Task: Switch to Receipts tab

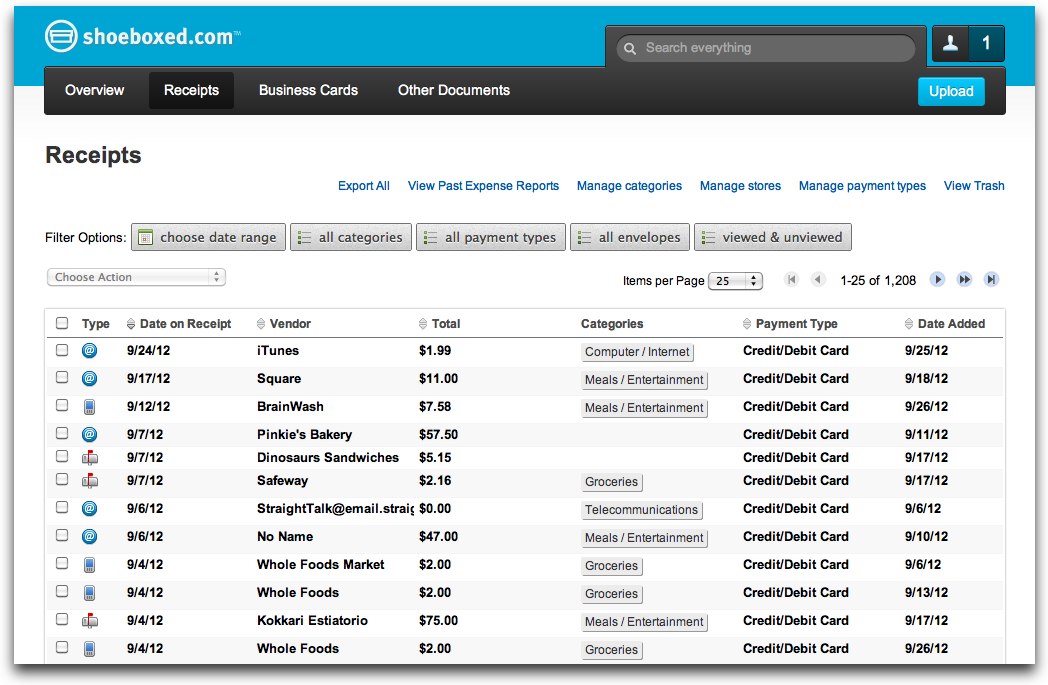Action: tap(191, 90)
